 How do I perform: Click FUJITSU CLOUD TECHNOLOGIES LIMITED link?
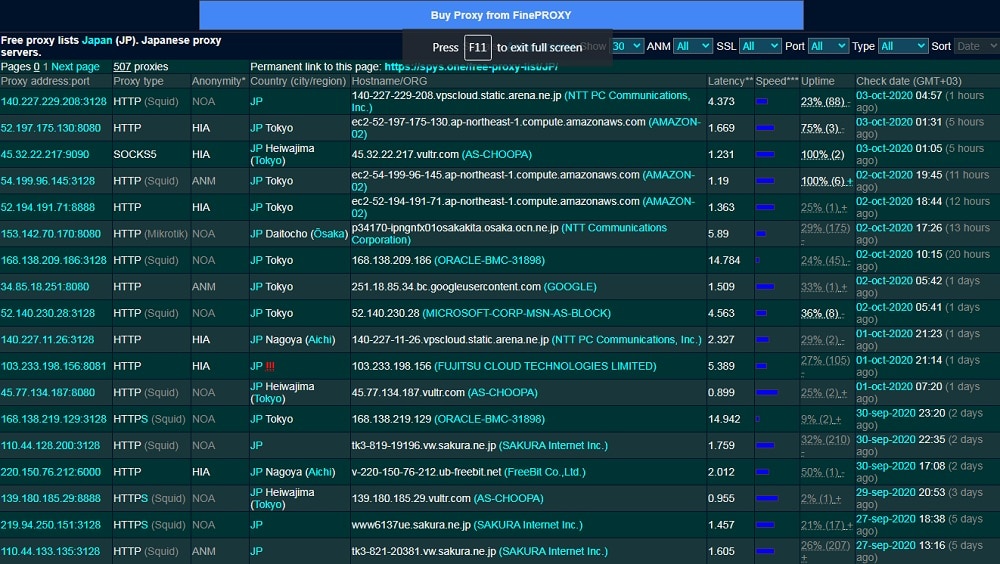point(545,366)
